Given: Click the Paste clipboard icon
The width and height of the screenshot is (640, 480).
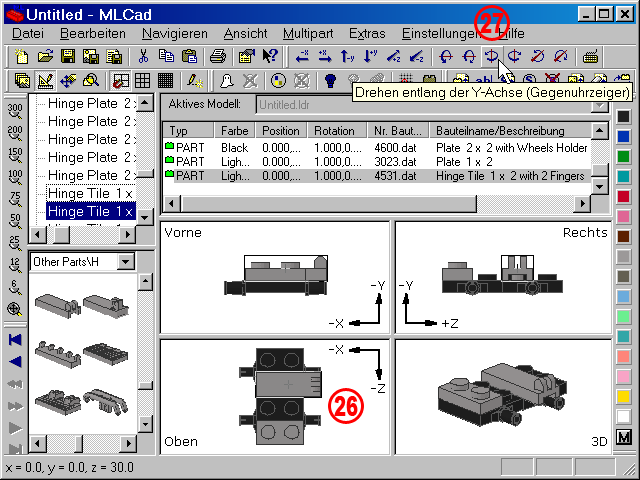Looking at the screenshot, I should (x=189, y=56).
